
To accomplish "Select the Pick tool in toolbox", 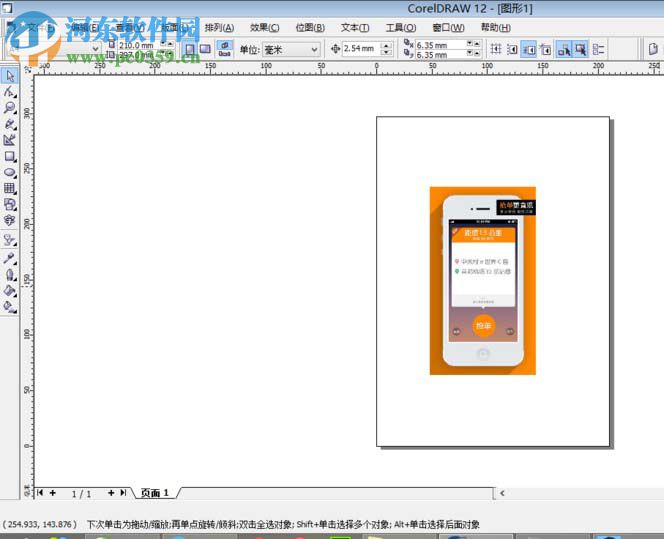I will click(x=10, y=76).
